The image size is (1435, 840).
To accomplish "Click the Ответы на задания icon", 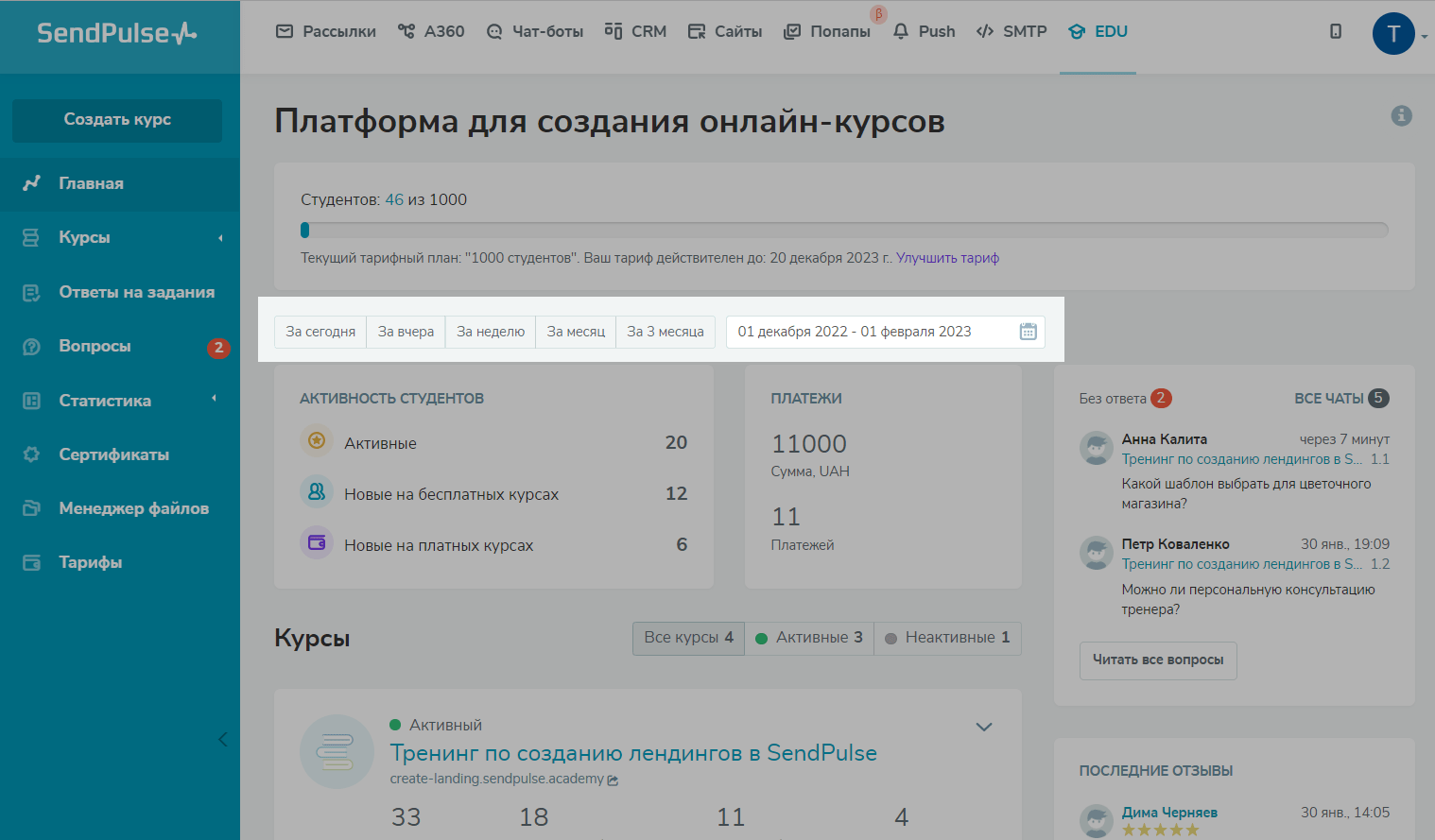I will click(x=31, y=292).
